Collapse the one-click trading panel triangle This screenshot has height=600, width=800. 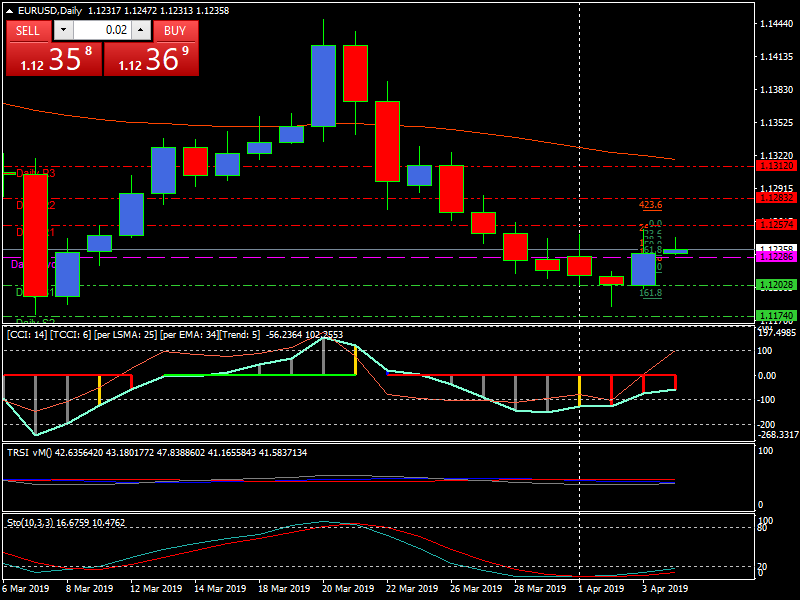(10, 11)
